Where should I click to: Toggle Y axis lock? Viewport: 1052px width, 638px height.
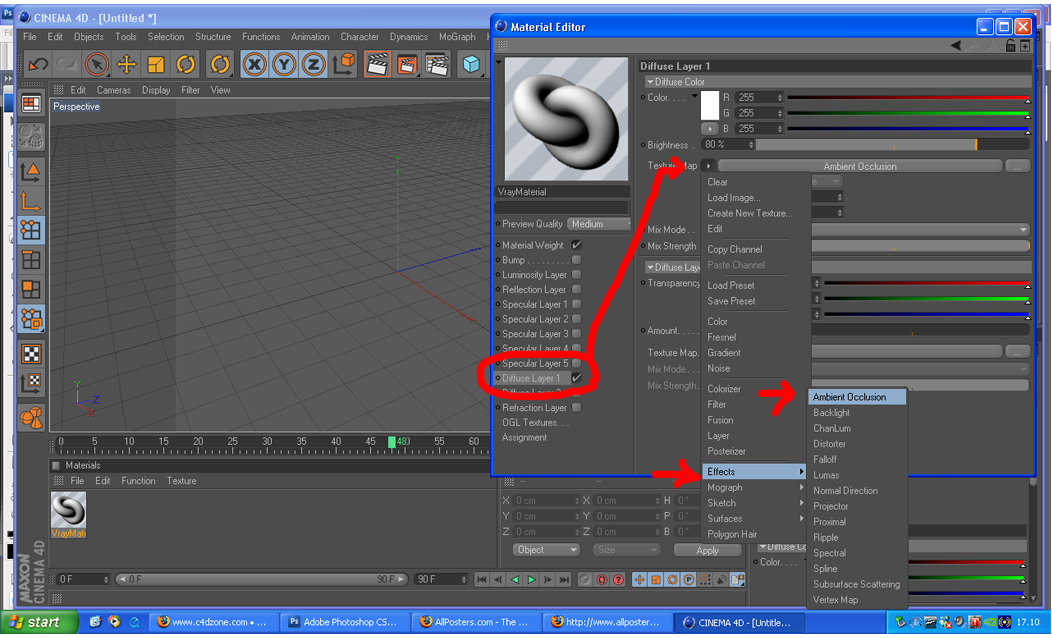(284, 64)
